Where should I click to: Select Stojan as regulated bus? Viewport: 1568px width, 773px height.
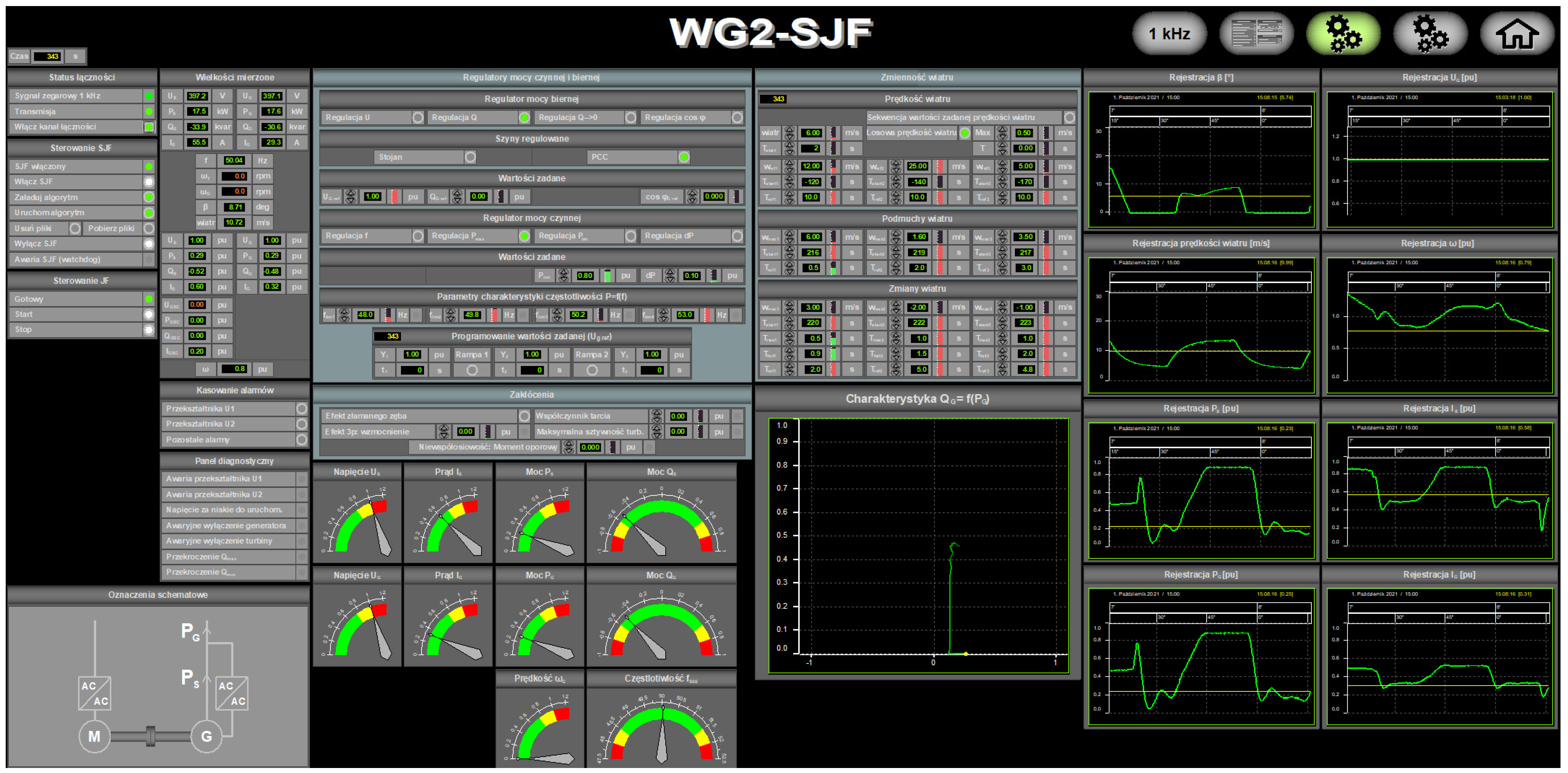(470, 157)
